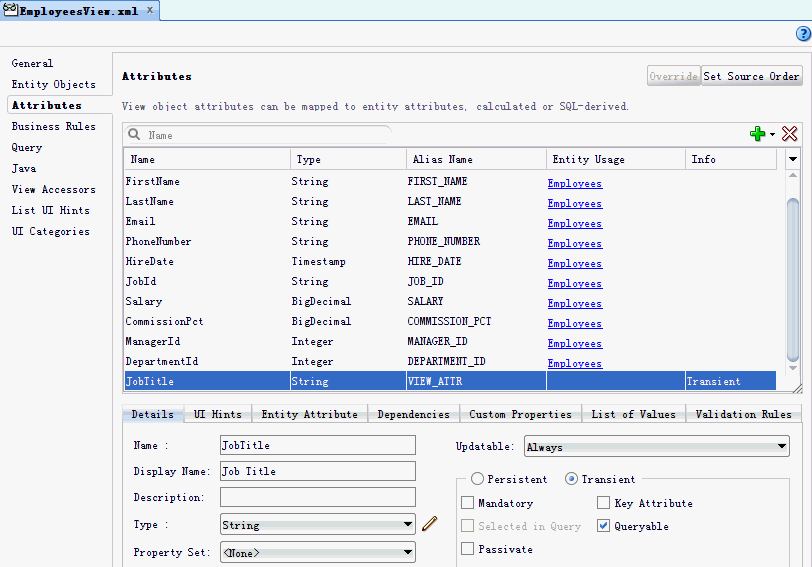
Task: Close the EmployeesView.xml tab
Action: 149,10
